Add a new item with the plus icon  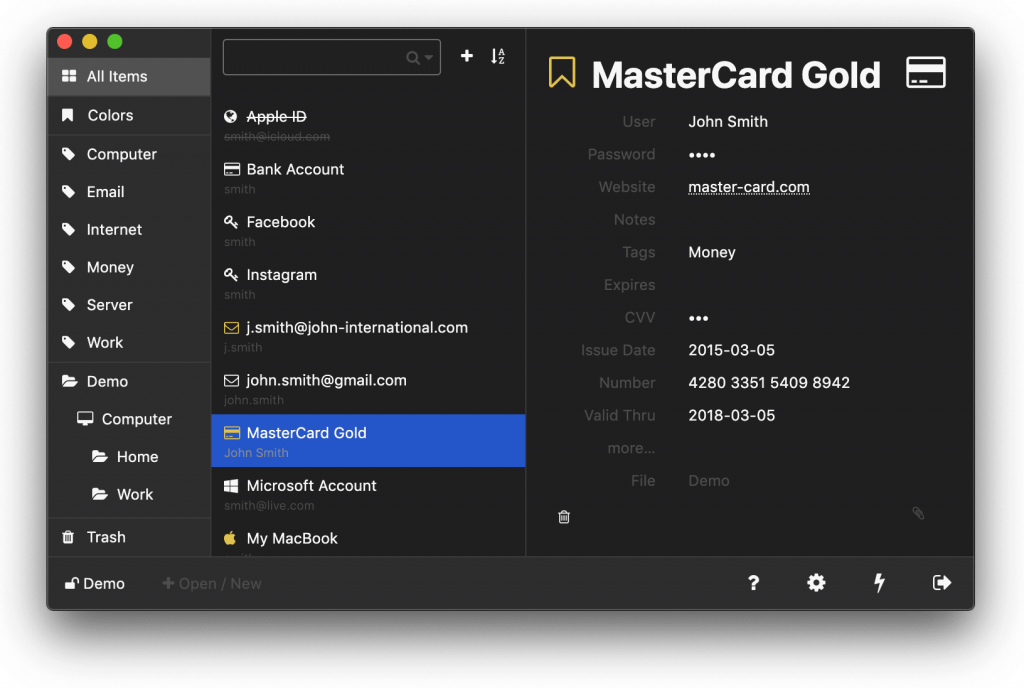[x=467, y=56]
